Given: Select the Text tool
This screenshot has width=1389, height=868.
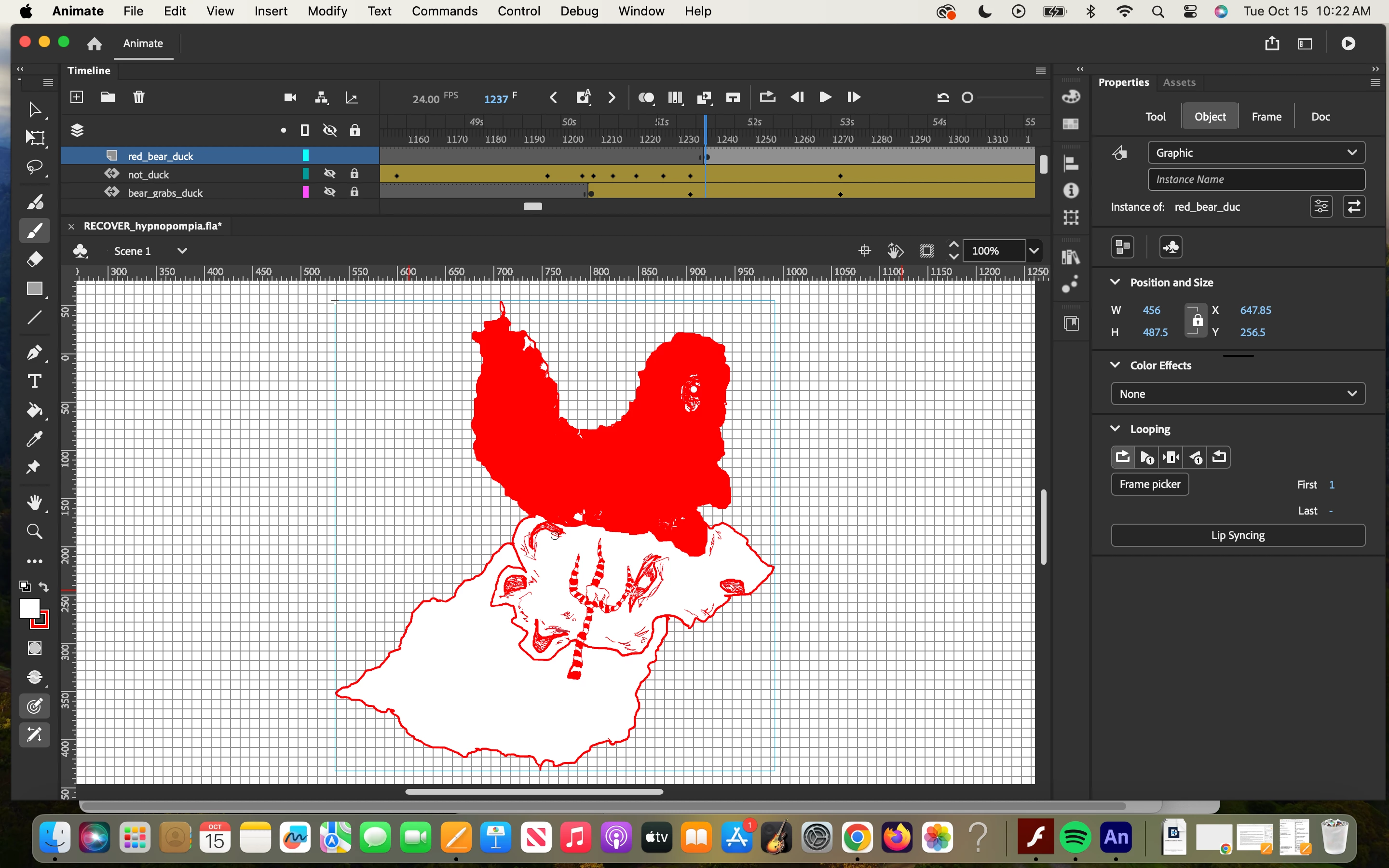Looking at the screenshot, I should coord(34,382).
